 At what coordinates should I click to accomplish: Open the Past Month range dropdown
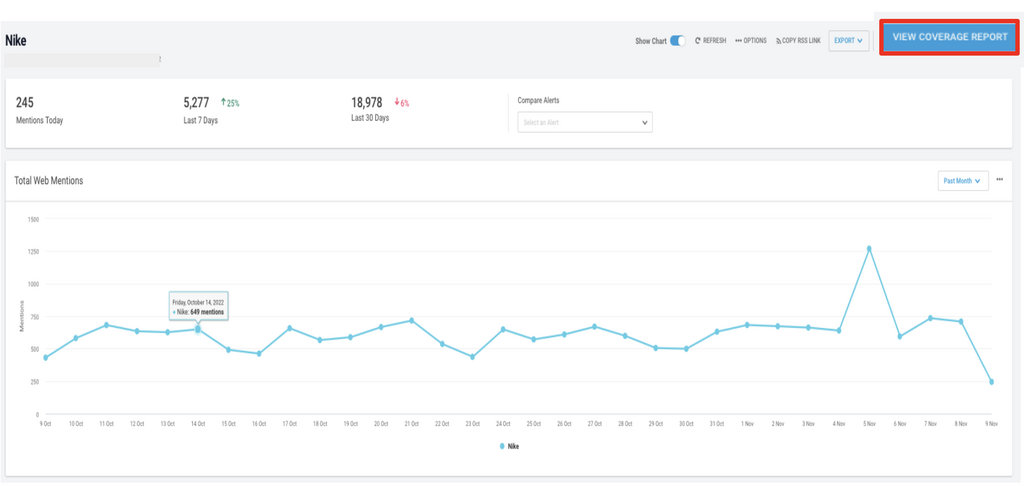pos(961,181)
